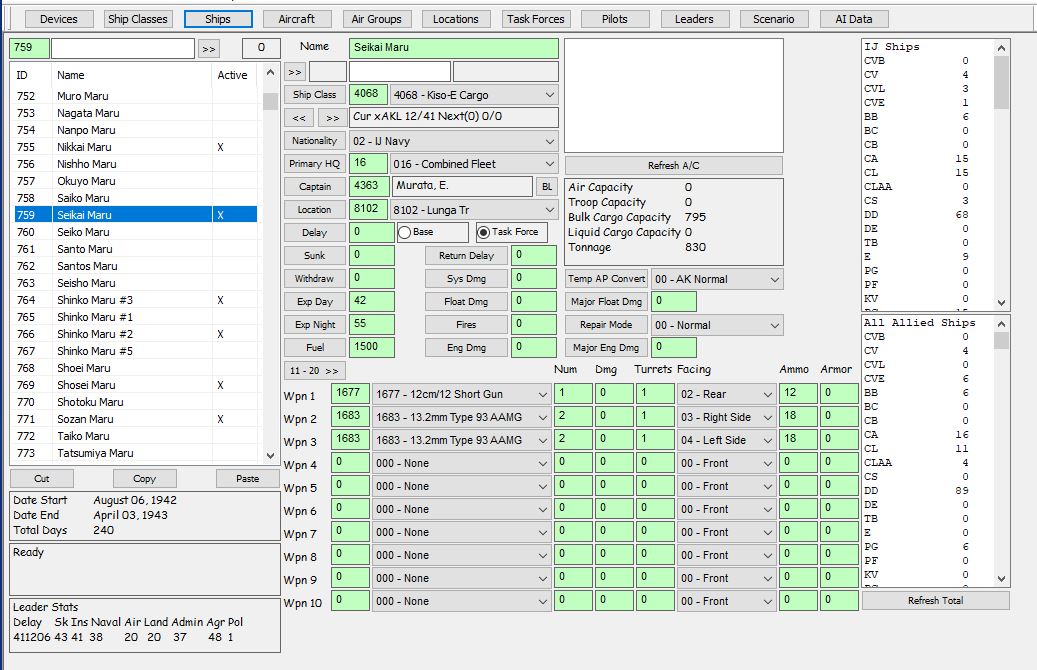Click the Refresh A/C button
Screen dimensions: 1037x670
[x=673, y=165]
